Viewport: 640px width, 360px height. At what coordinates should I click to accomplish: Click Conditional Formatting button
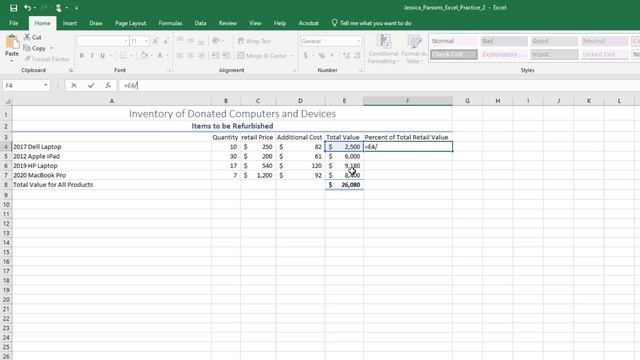[x=384, y=49]
